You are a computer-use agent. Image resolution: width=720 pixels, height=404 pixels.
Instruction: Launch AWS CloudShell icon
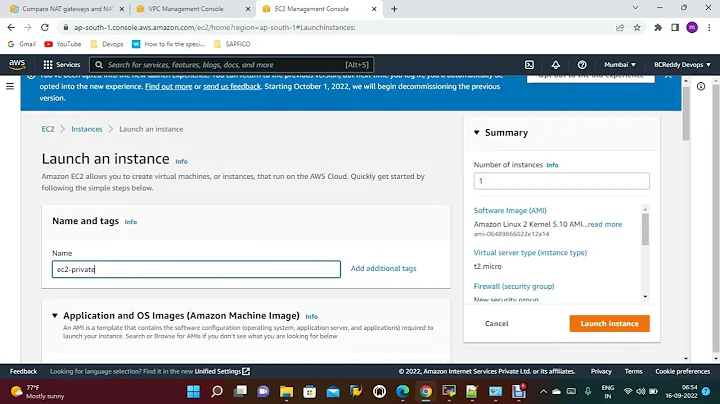[x=529, y=65]
